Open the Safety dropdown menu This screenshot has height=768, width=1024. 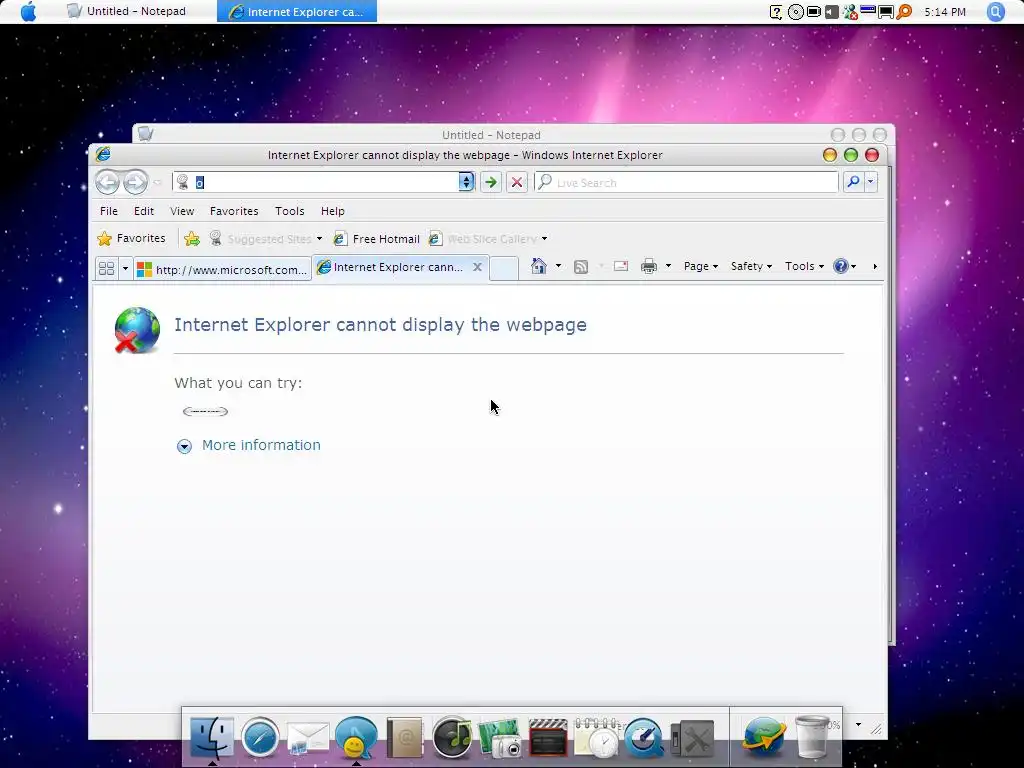coord(751,266)
